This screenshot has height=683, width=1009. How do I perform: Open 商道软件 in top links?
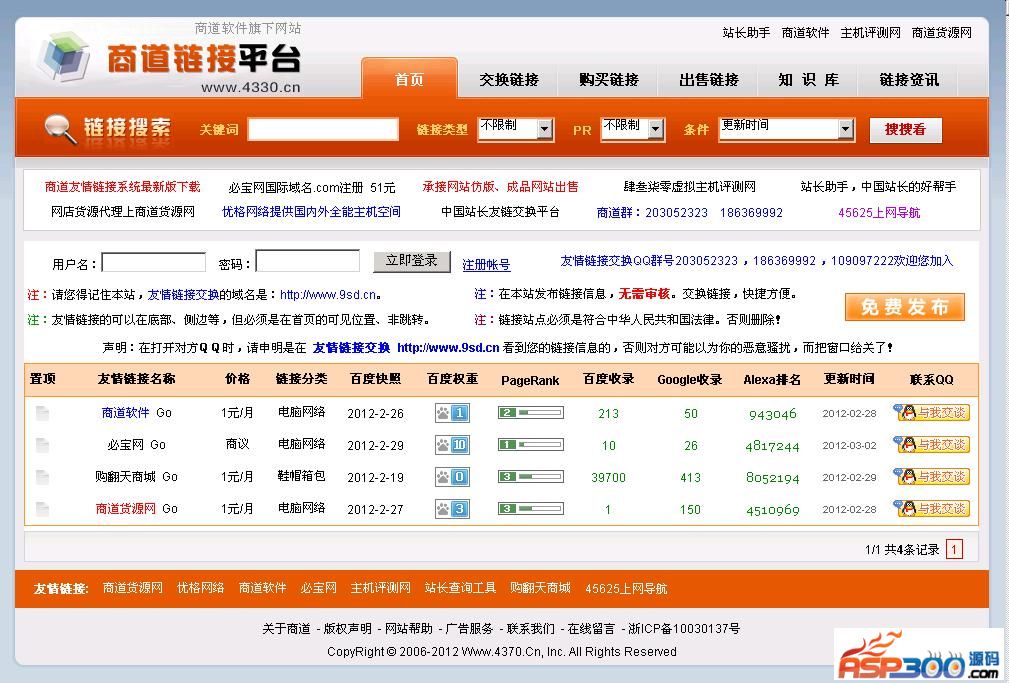tap(805, 33)
